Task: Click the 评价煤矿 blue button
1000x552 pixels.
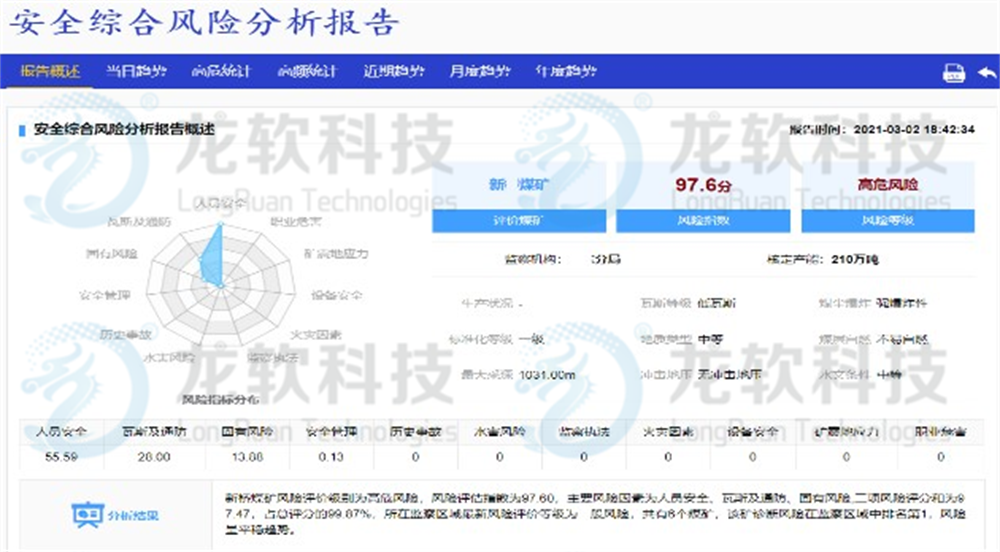Action: tap(517, 221)
